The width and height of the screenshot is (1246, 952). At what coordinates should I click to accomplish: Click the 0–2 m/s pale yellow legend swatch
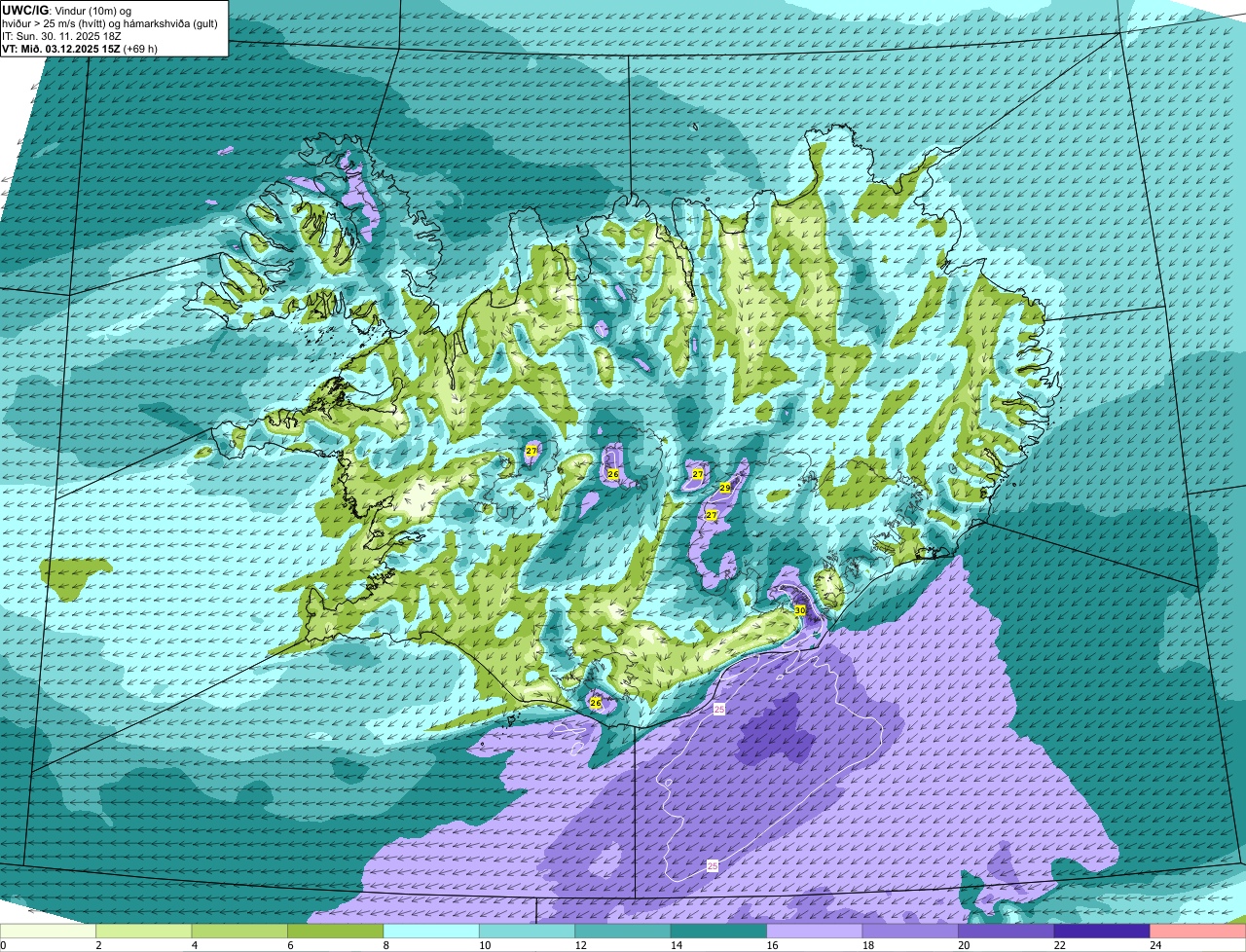(49, 931)
